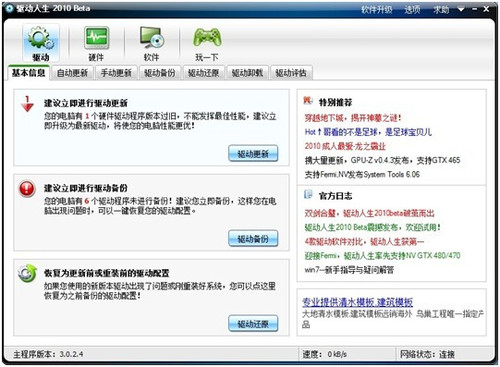Viewport: 500px width, 367px height.
Task: Open the link 穿越地下城，揭开神秘之谜
Action: click(x=353, y=118)
